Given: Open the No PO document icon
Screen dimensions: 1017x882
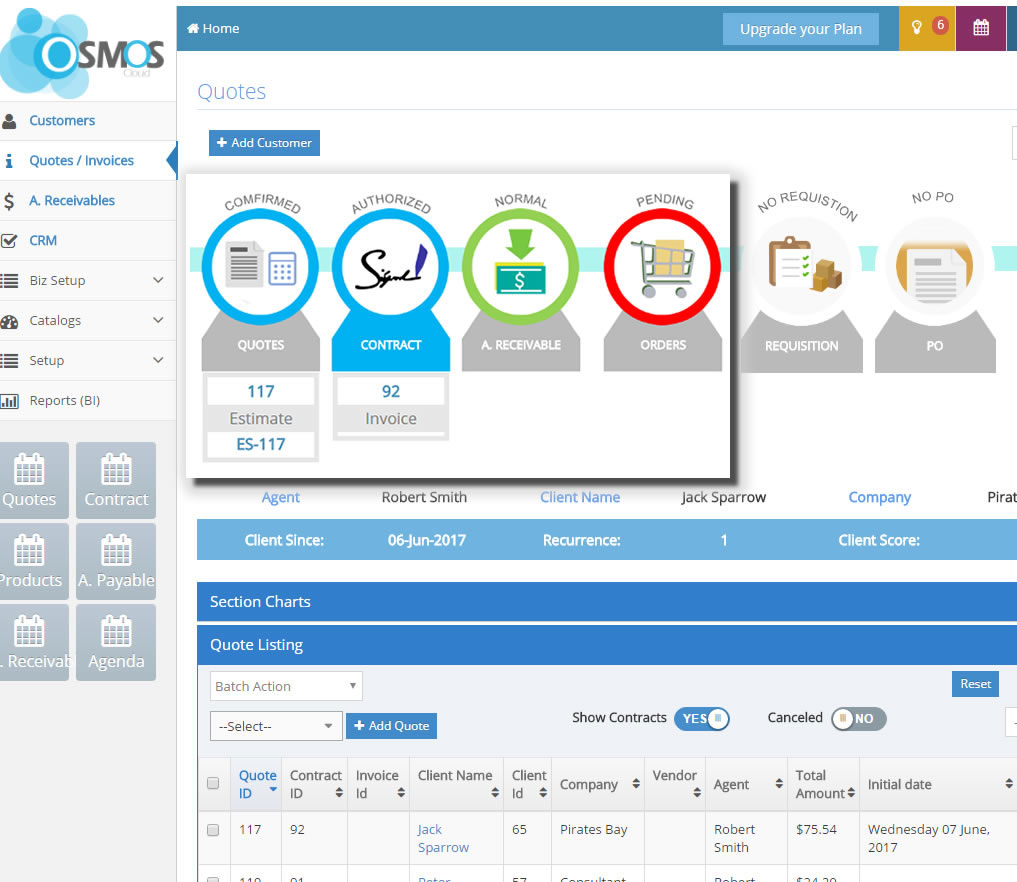Looking at the screenshot, I should 934,266.
